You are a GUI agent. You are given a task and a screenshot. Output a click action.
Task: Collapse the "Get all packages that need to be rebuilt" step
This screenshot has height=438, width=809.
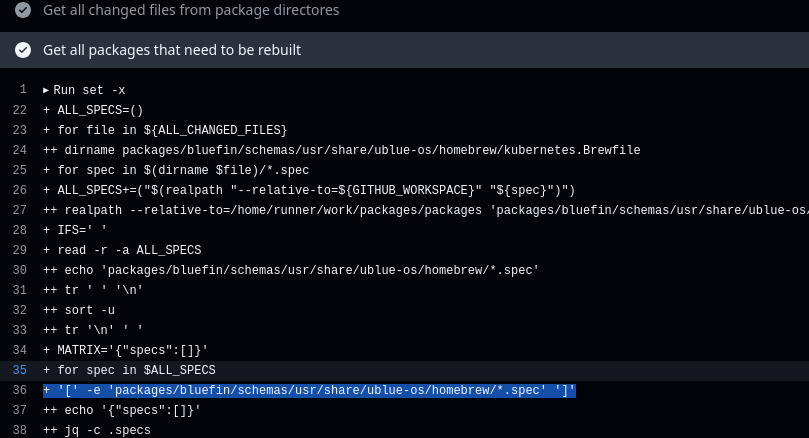(172, 50)
